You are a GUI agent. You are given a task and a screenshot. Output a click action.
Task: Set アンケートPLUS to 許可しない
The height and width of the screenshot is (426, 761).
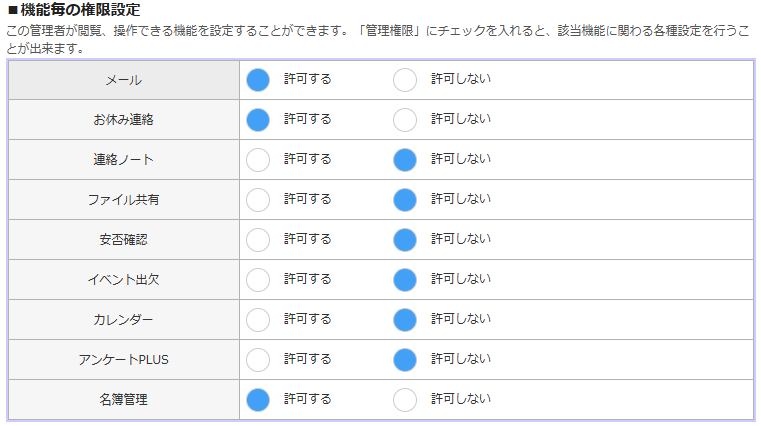[x=405, y=360]
